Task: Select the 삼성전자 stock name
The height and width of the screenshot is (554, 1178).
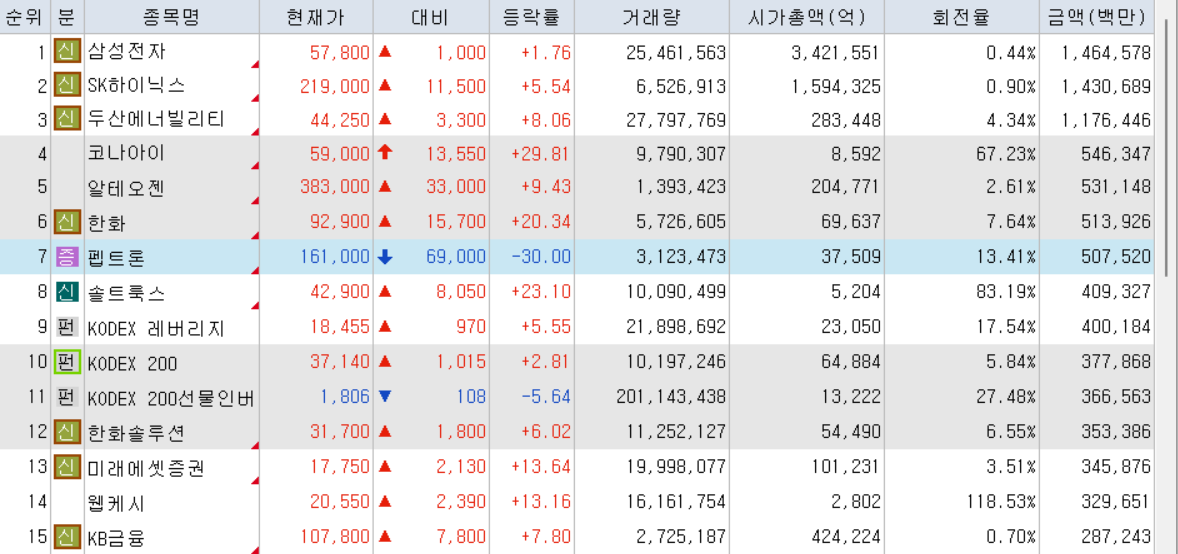Action: click(x=126, y=52)
